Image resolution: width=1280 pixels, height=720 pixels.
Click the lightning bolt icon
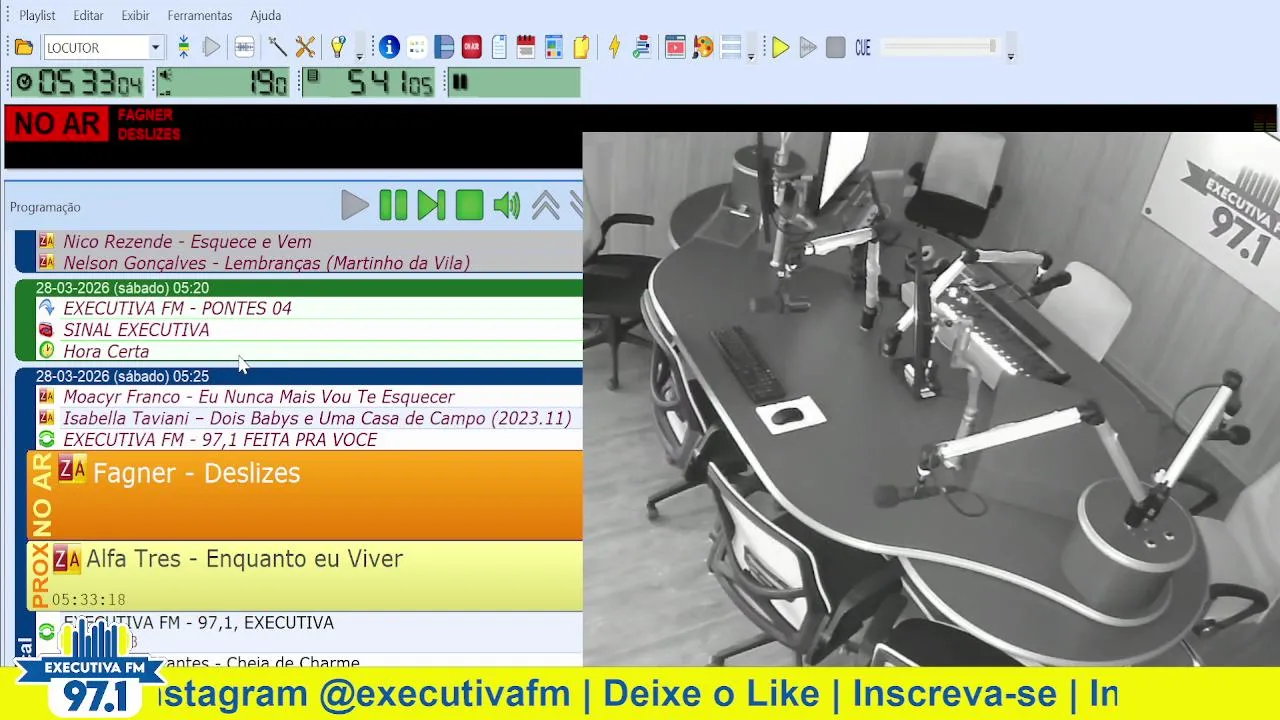(614, 47)
